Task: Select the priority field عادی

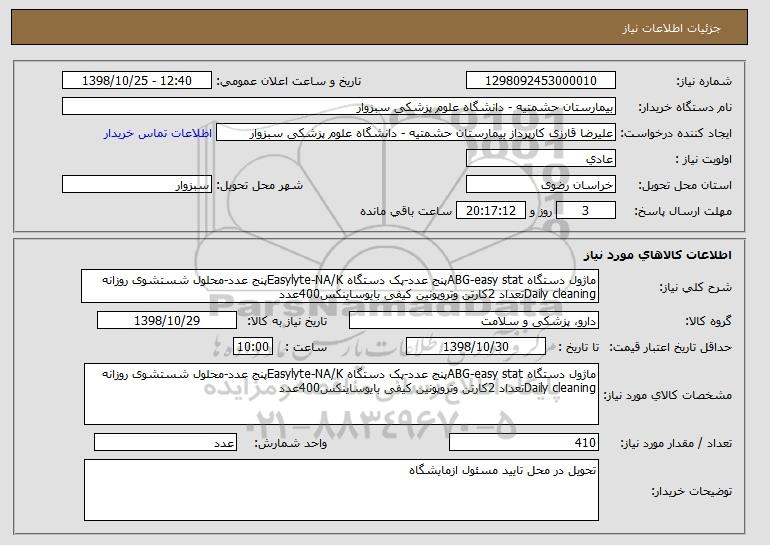Action: click(x=541, y=159)
